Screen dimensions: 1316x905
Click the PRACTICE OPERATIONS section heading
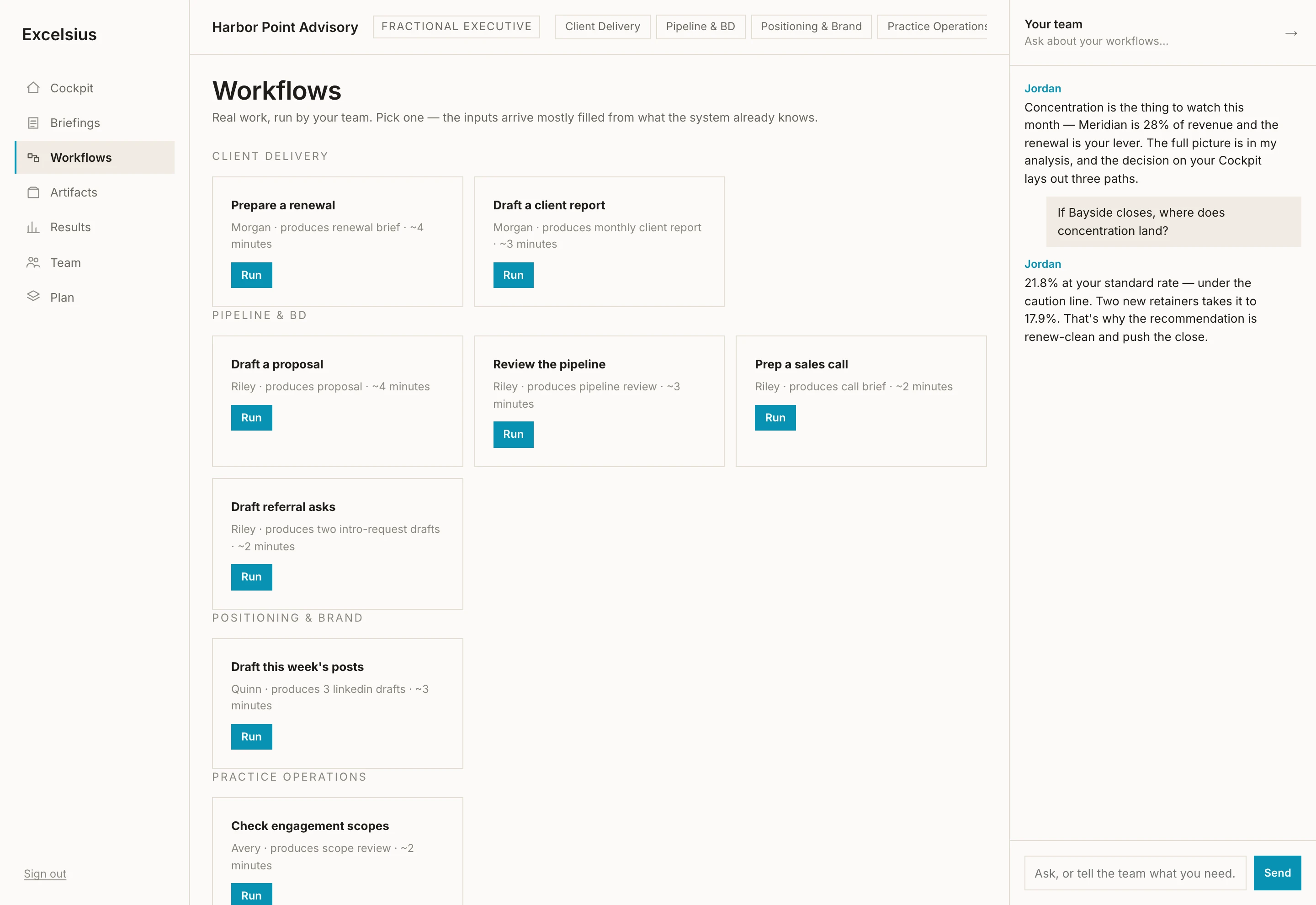(289, 777)
